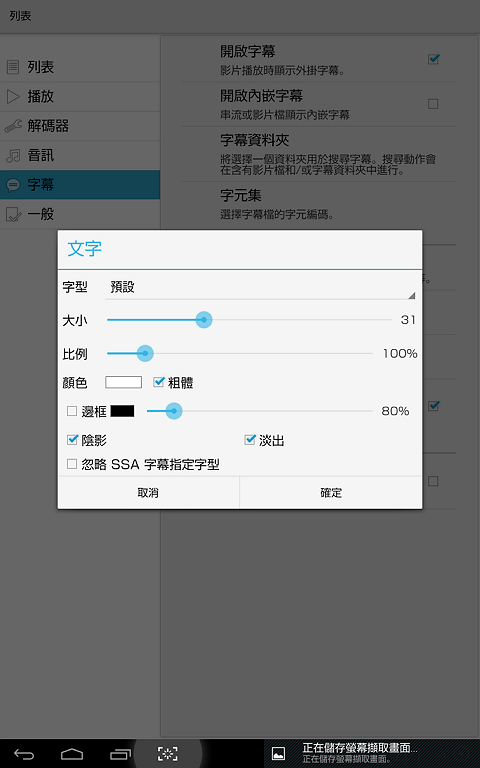
Task: Open the 一般 sidebar category
Action: tap(80, 214)
